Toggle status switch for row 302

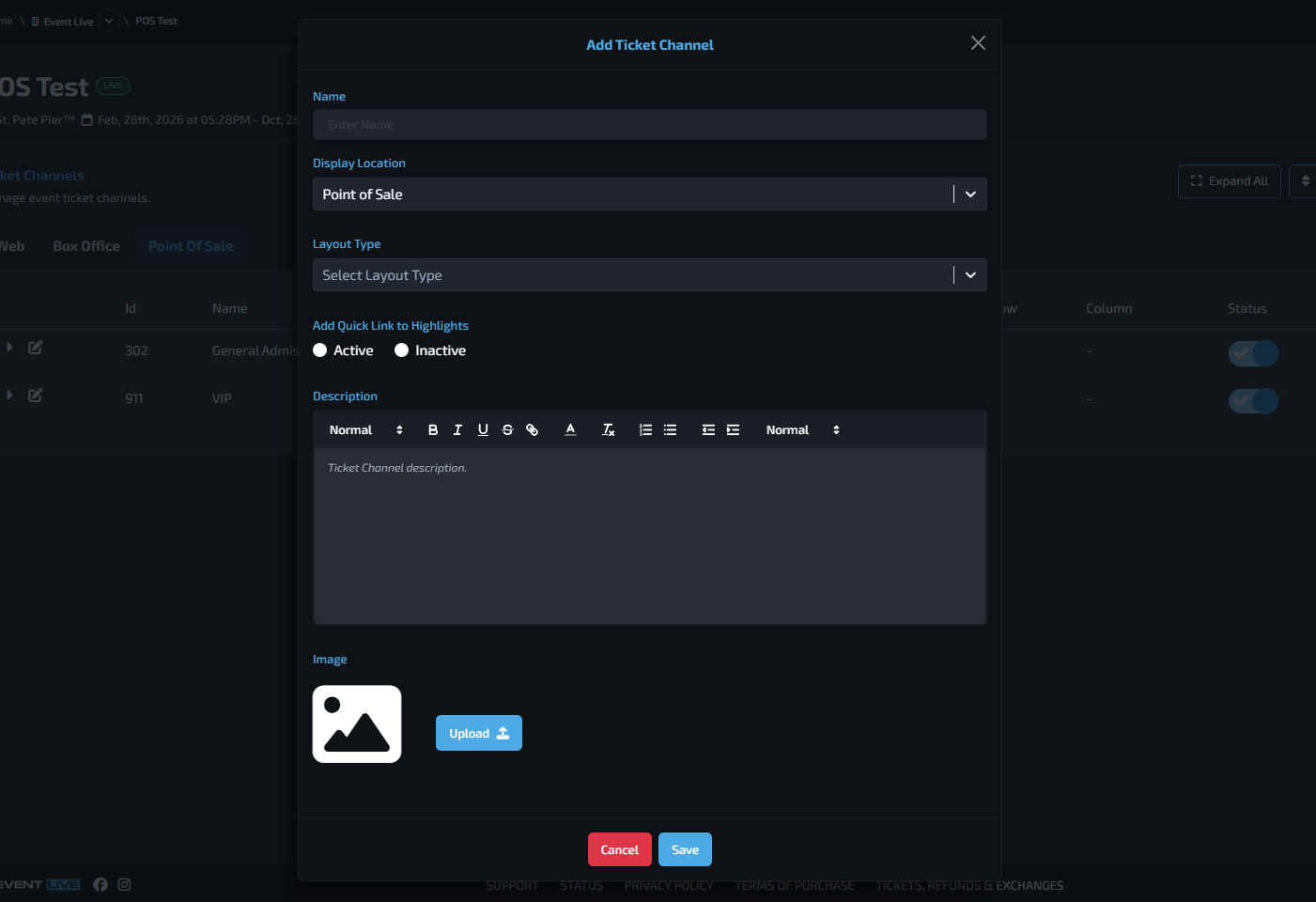[1253, 353]
